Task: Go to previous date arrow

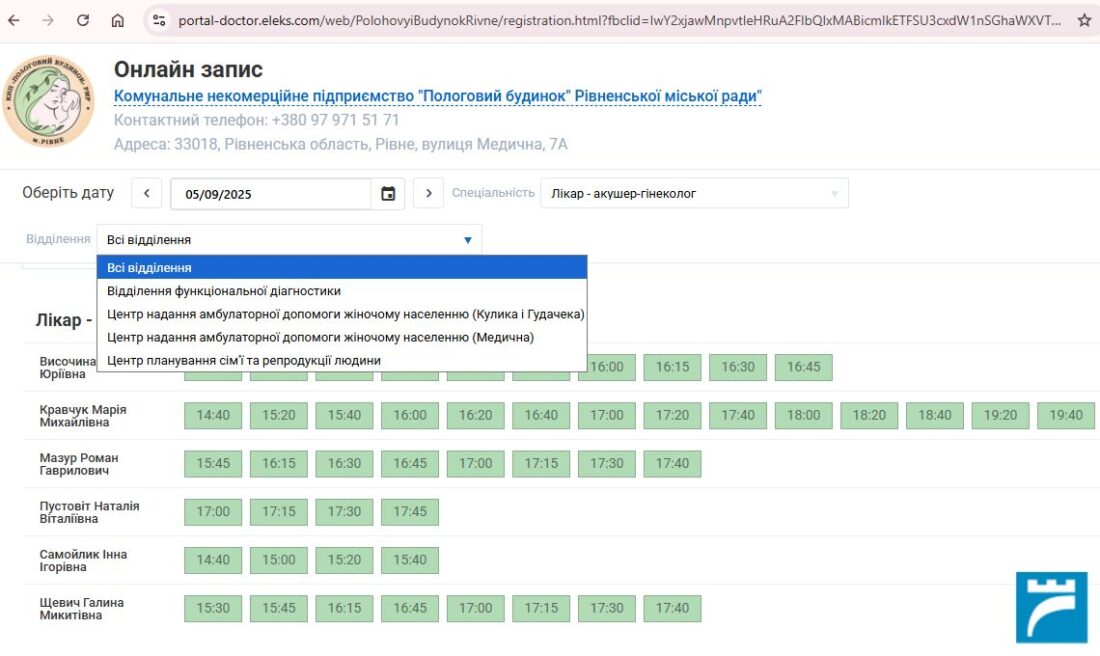Action: click(146, 194)
